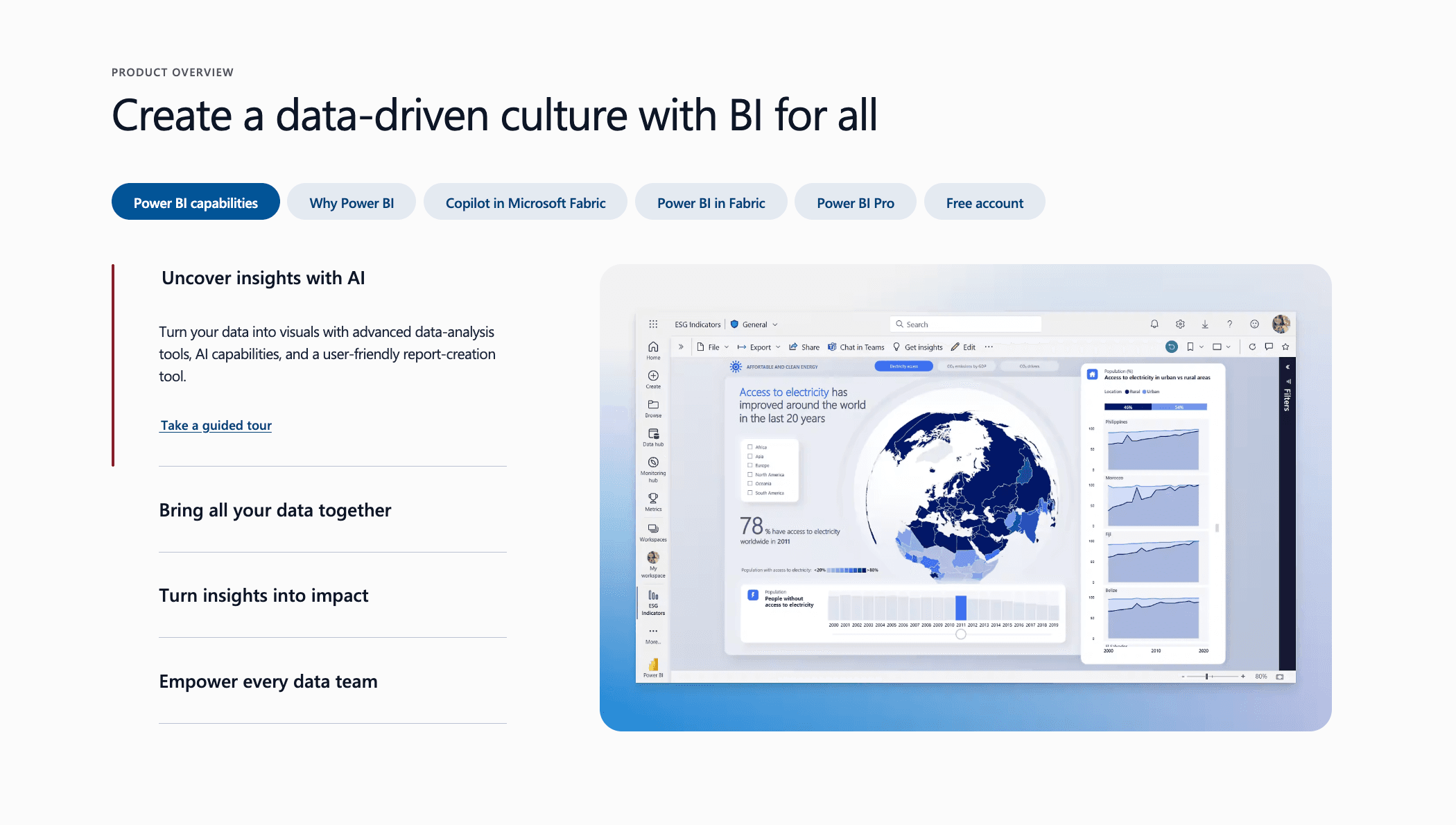
Task: Expand Bring all your data together section
Action: click(x=275, y=510)
